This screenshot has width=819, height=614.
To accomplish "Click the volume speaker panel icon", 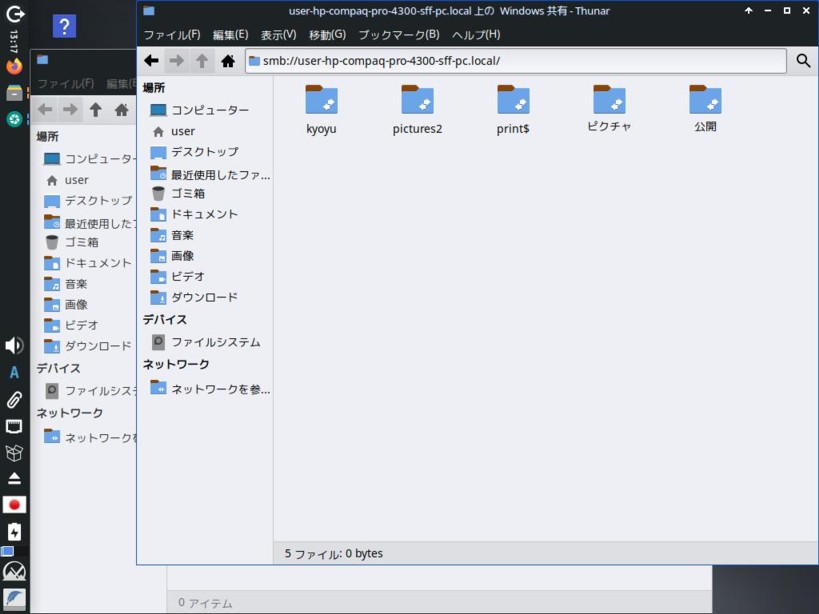I will coord(14,346).
